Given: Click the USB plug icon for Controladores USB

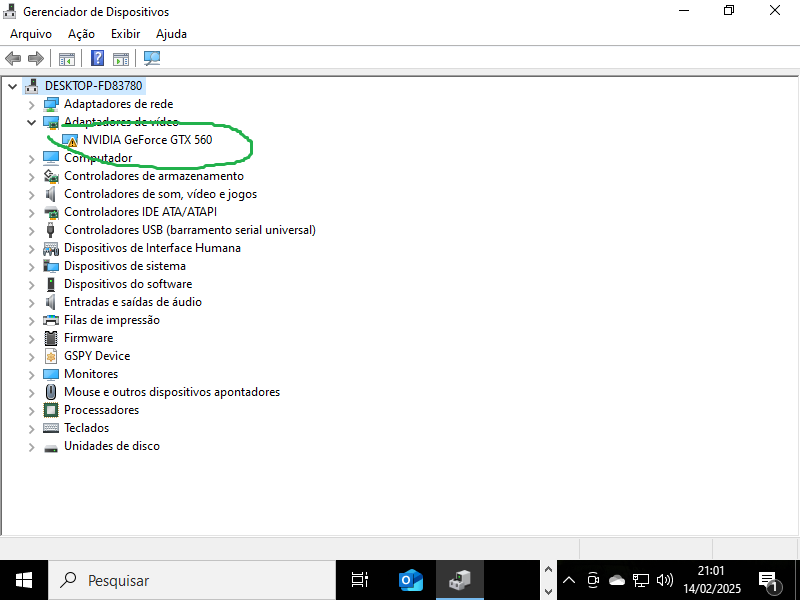Looking at the screenshot, I should tap(51, 230).
